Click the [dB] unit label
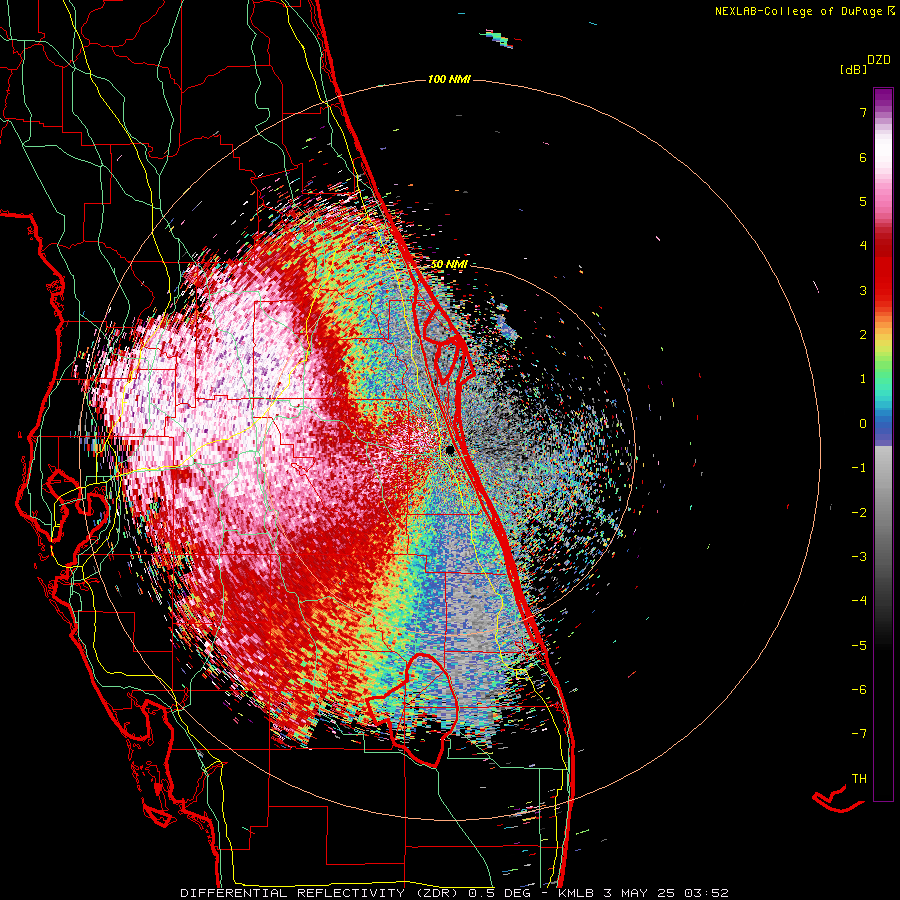Screen dimensions: 900x900 click(854, 70)
